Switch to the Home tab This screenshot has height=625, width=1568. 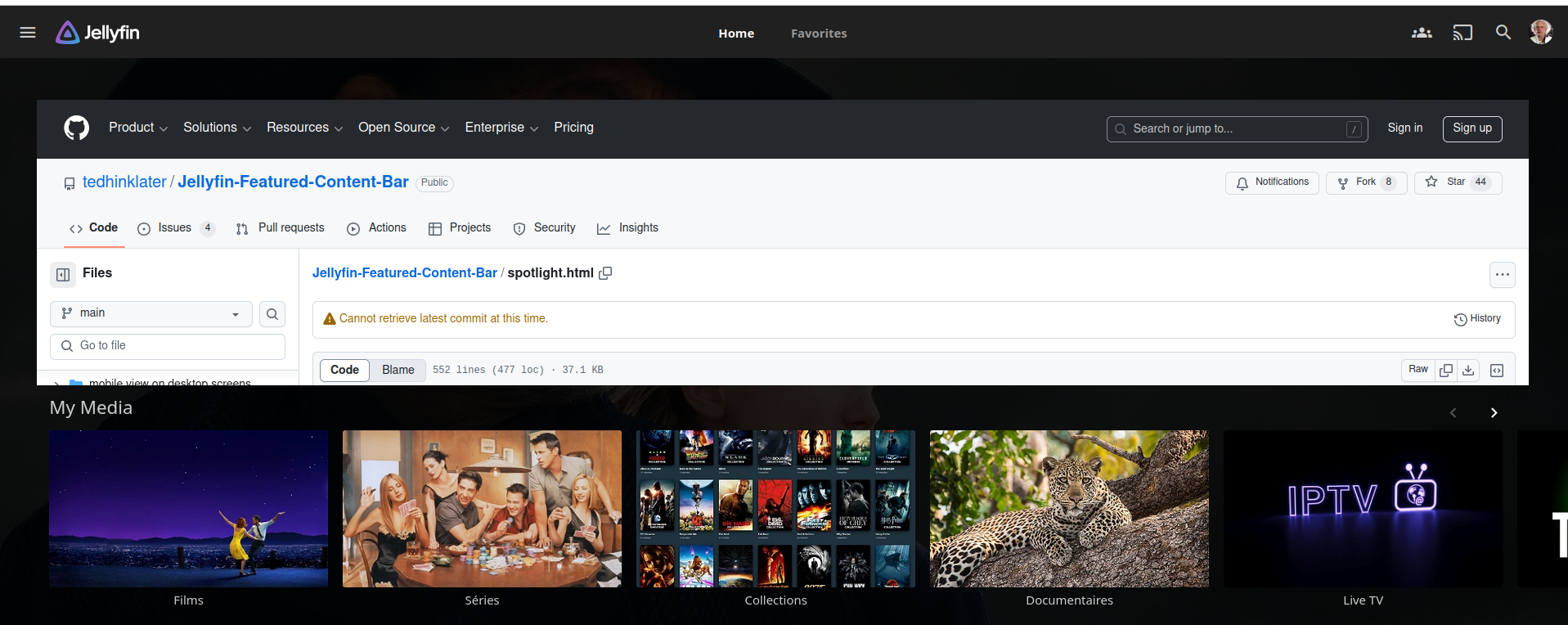pyautogui.click(x=736, y=34)
